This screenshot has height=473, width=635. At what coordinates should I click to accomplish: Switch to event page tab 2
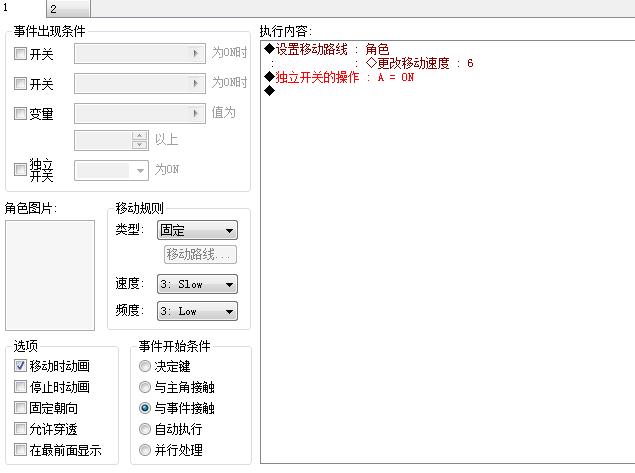click(x=68, y=9)
